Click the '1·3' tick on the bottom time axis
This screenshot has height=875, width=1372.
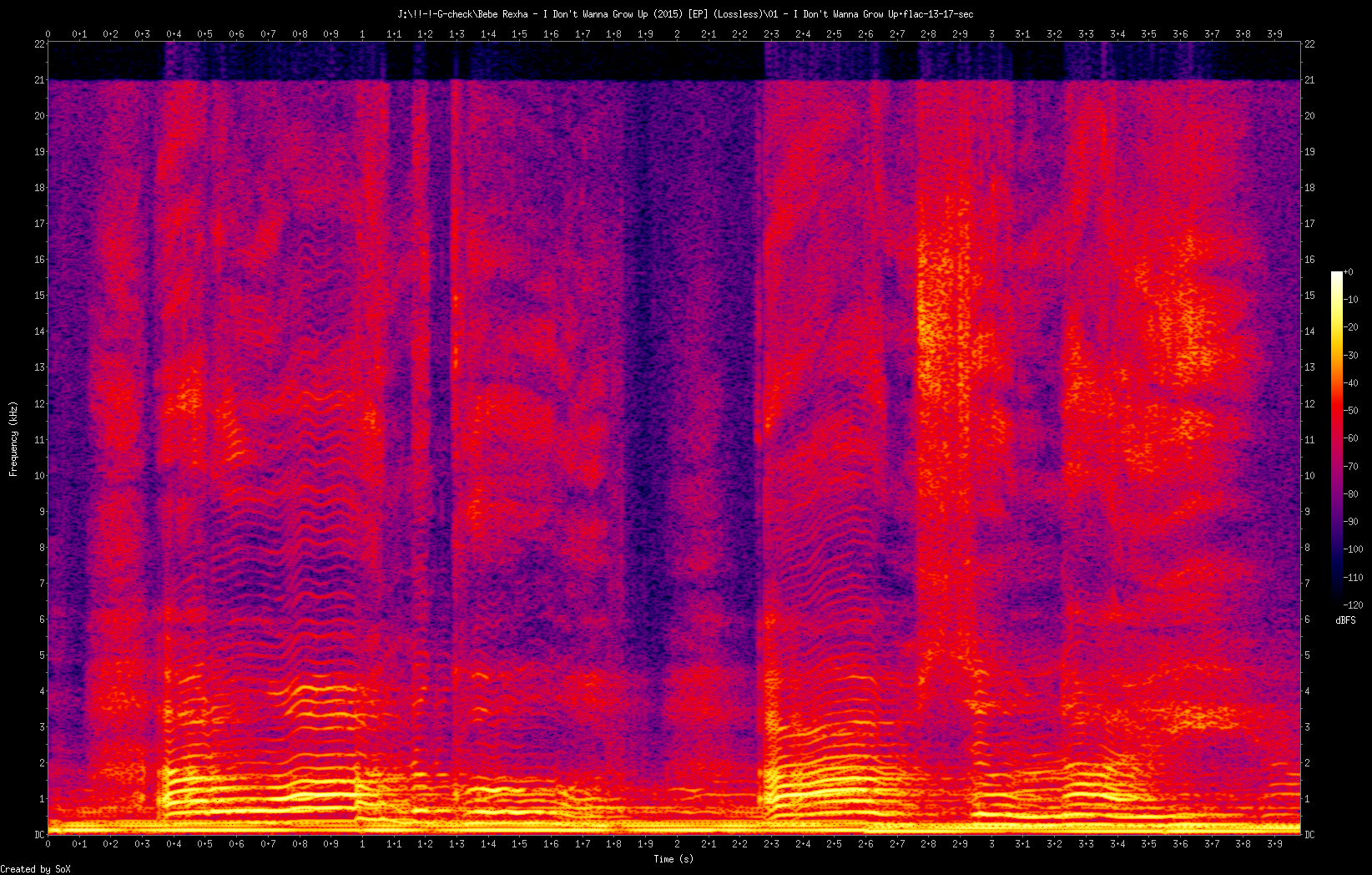click(456, 844)
